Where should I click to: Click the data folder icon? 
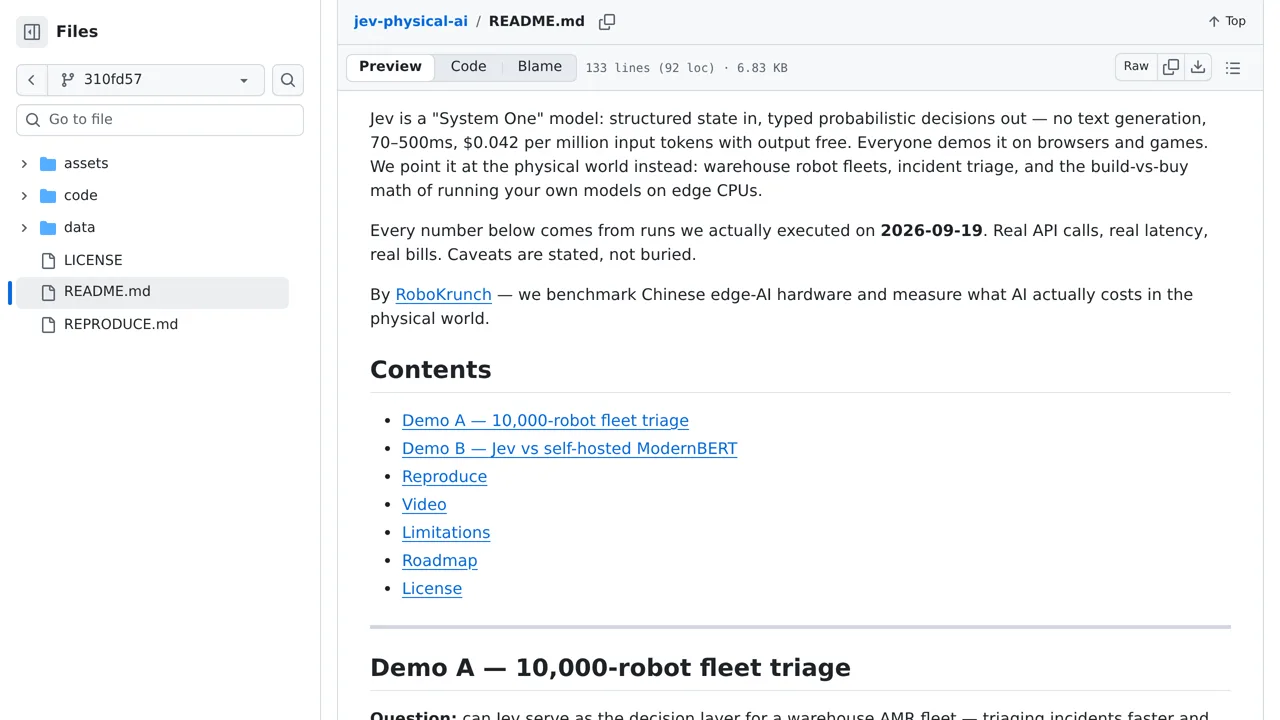48,227
